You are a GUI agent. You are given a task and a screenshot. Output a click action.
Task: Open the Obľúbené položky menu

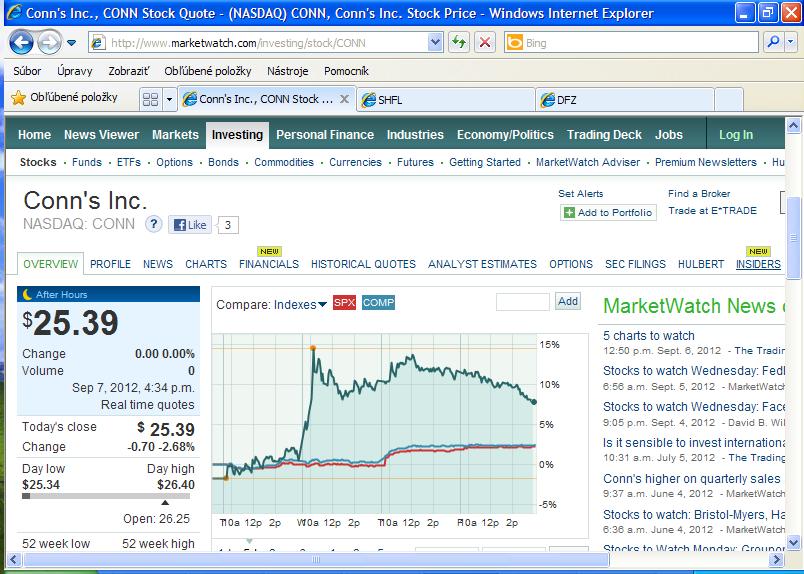(208, 71)
